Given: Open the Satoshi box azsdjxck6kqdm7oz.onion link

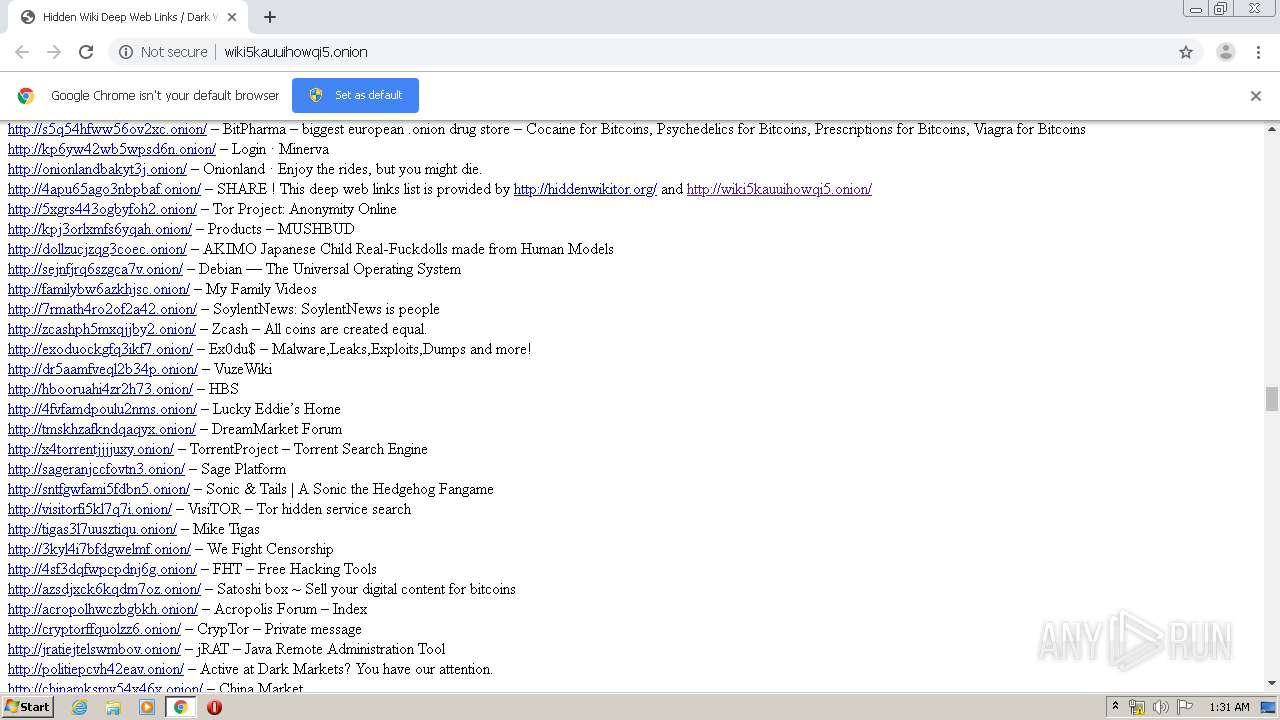Looking at the screenshot, I should [x=104, y=589].
